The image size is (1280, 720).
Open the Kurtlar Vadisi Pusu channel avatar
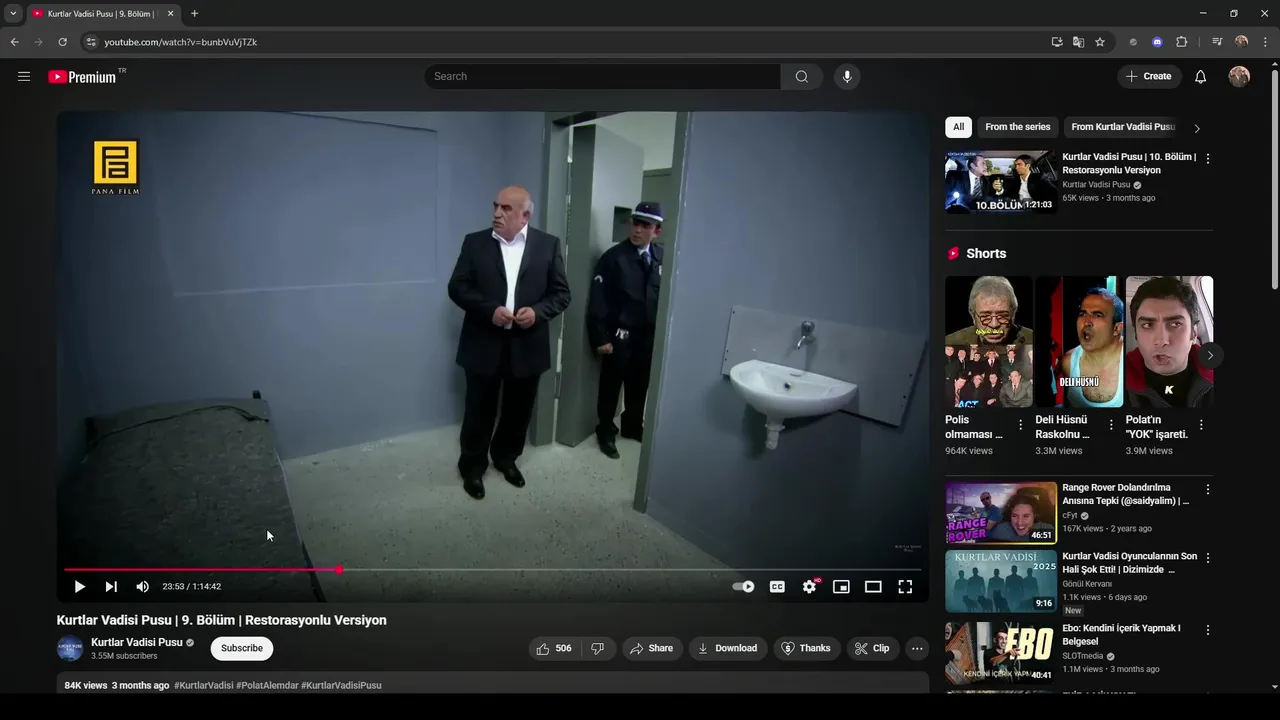[x=70, y=648]
